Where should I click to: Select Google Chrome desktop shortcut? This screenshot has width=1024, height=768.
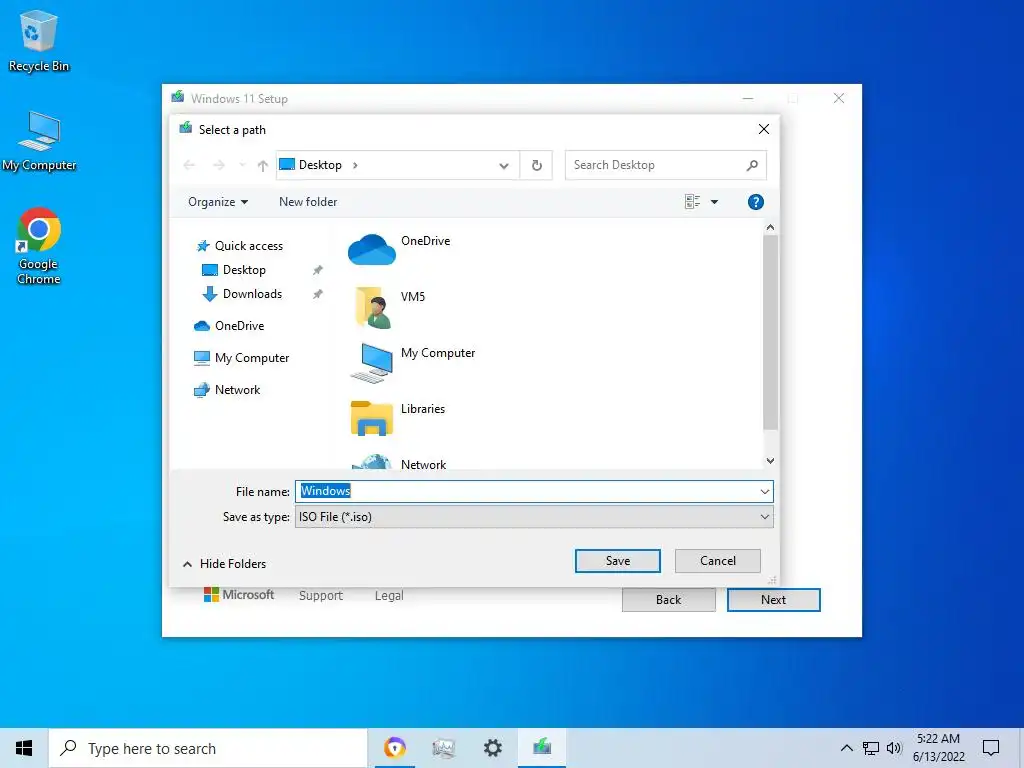point(39,246)
